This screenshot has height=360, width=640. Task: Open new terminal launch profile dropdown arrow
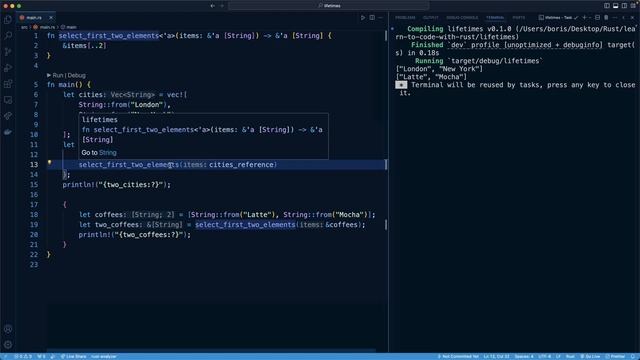590,18
